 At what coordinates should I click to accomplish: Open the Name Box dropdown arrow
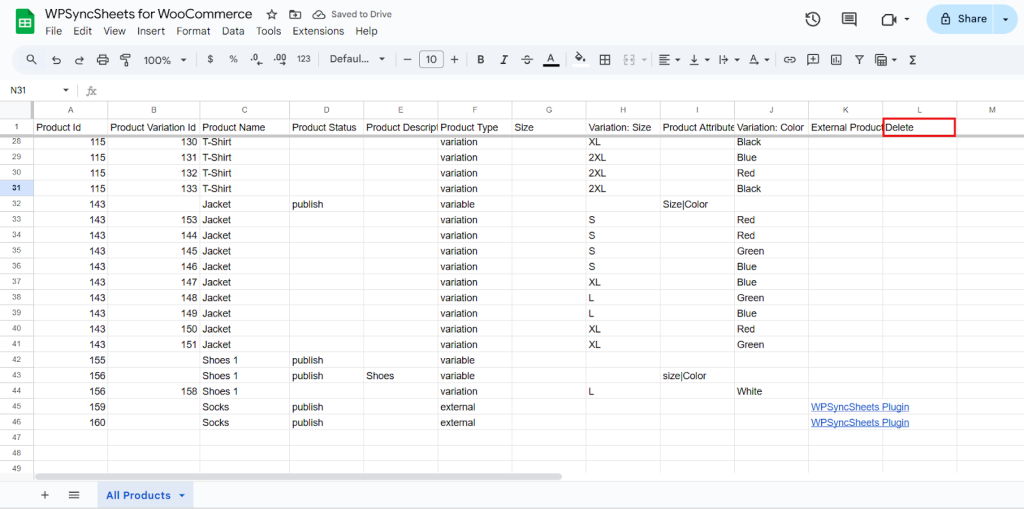click(65, 90)
